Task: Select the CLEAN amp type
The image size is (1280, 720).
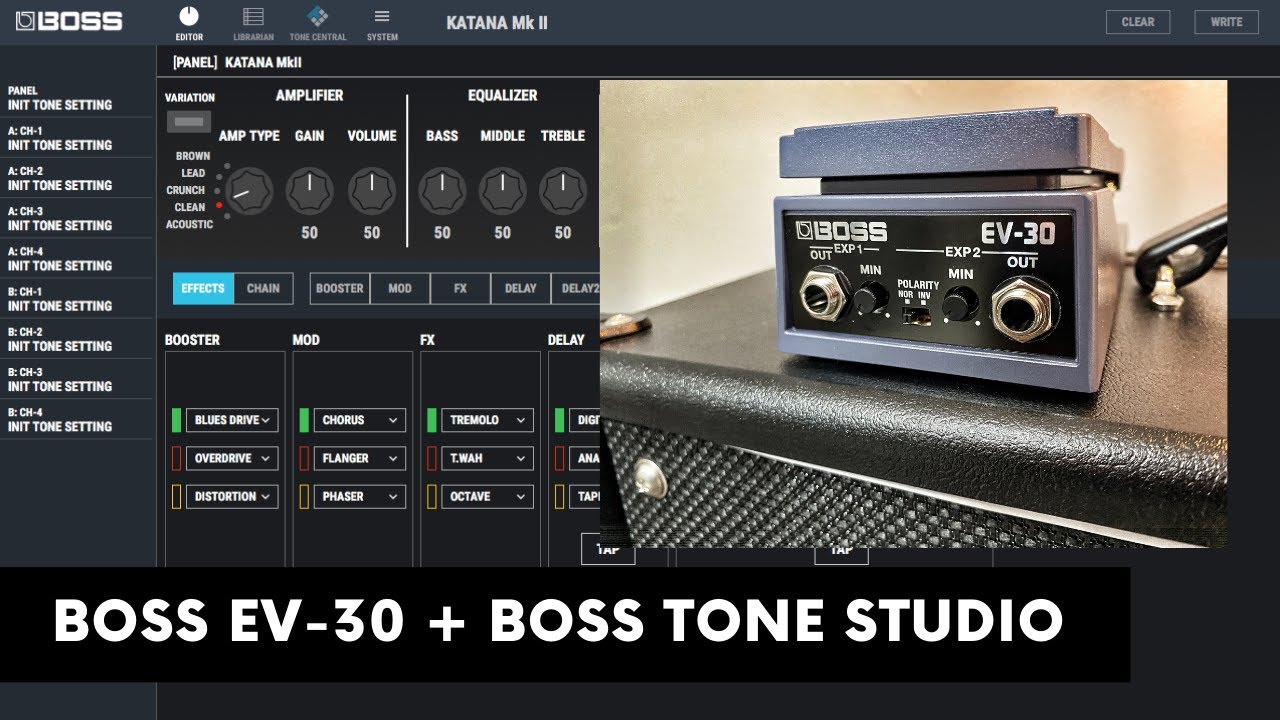Action: (x=190, y=207)
